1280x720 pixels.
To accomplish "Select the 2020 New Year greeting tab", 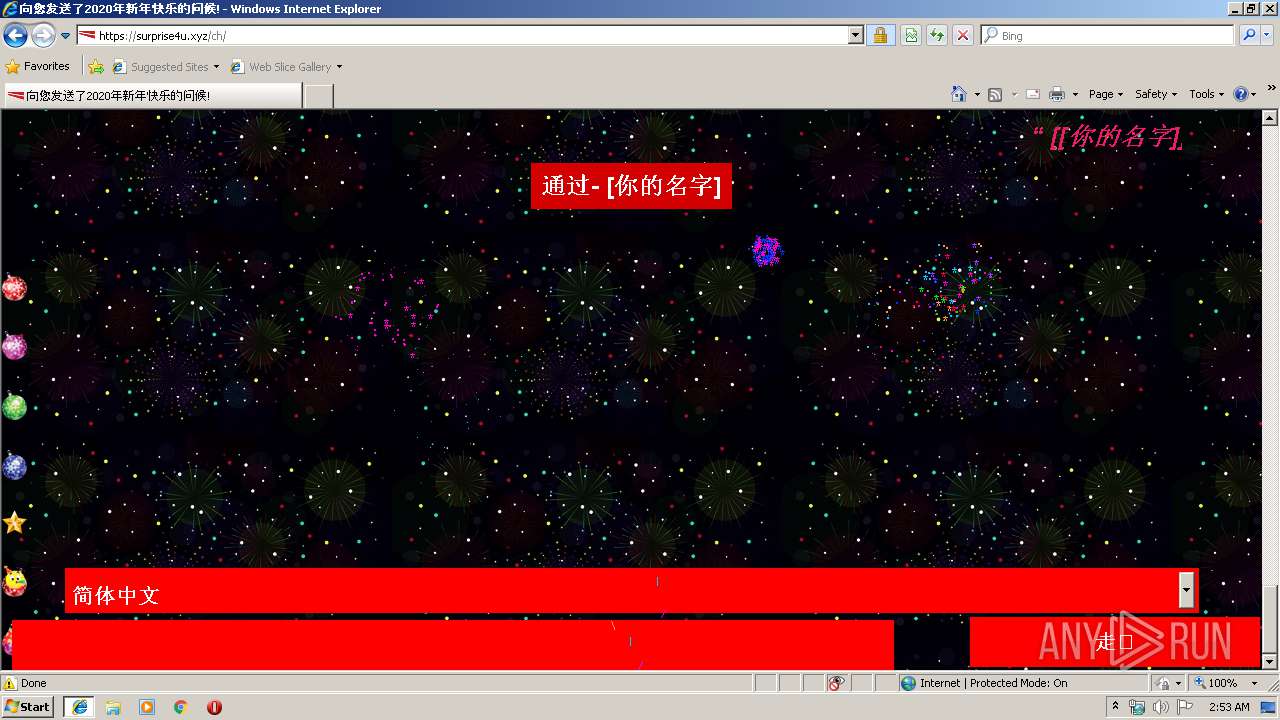I will coord(152,96).
